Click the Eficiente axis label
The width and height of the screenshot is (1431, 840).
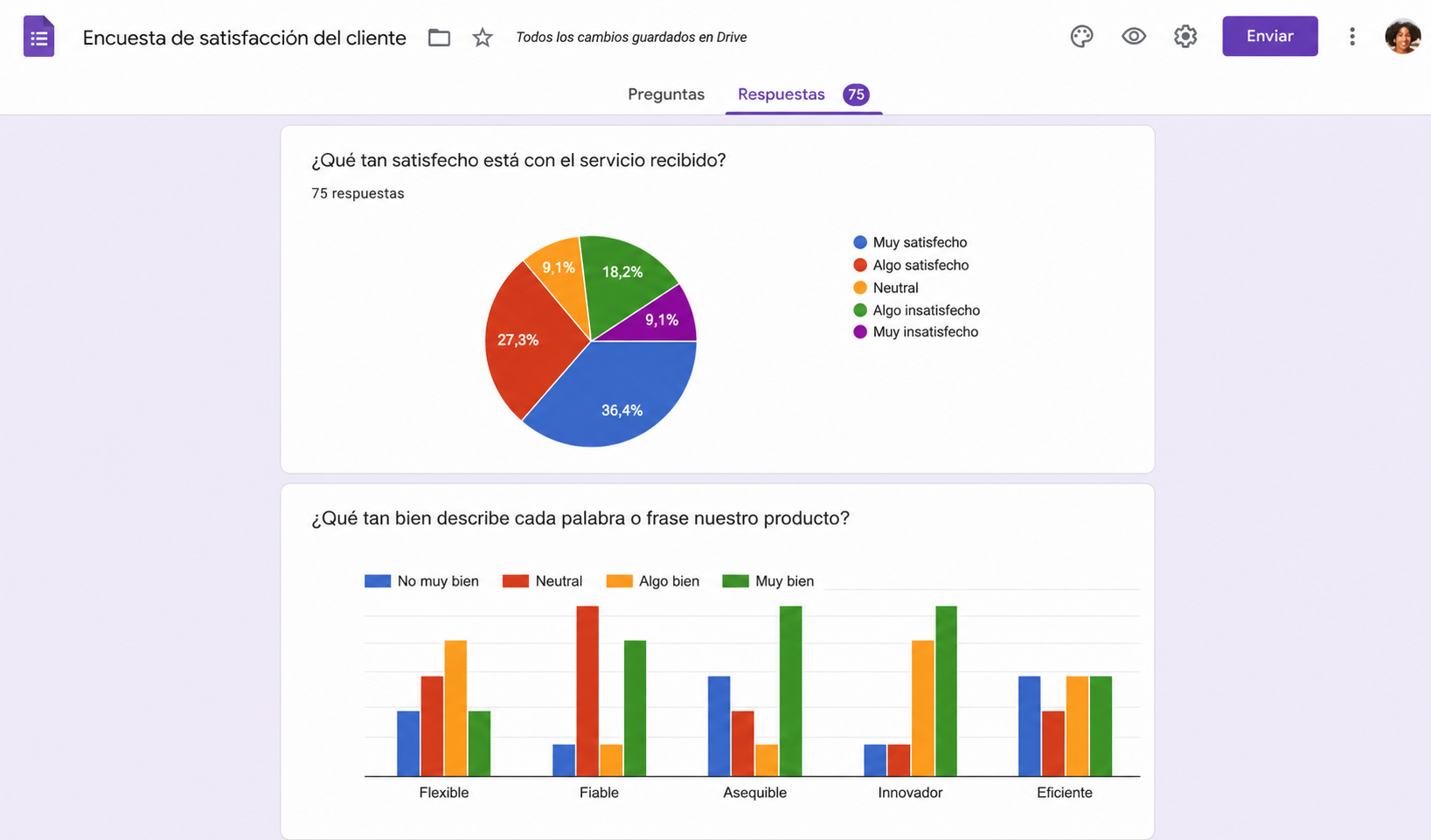coord(1065,793)
